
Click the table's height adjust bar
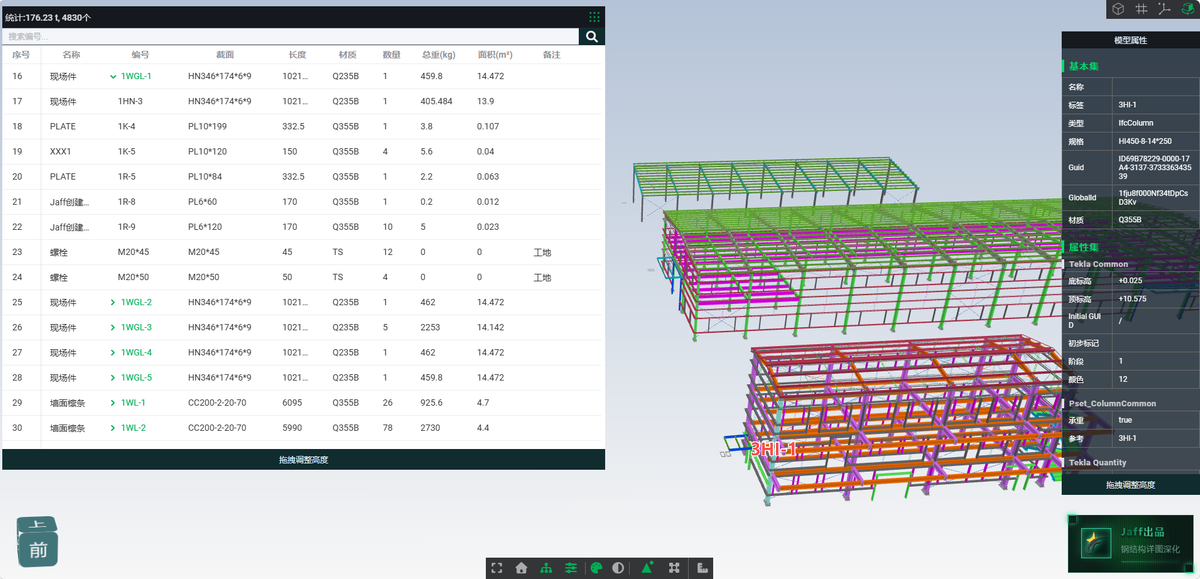304,460
